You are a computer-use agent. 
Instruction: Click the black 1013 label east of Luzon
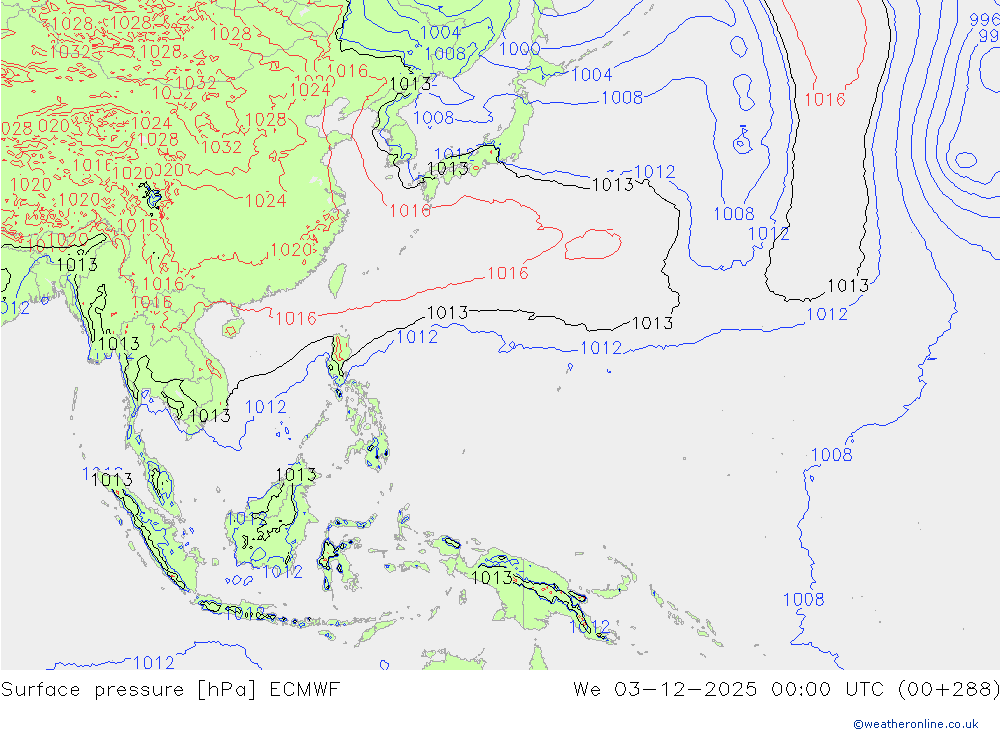pos(447,313)
